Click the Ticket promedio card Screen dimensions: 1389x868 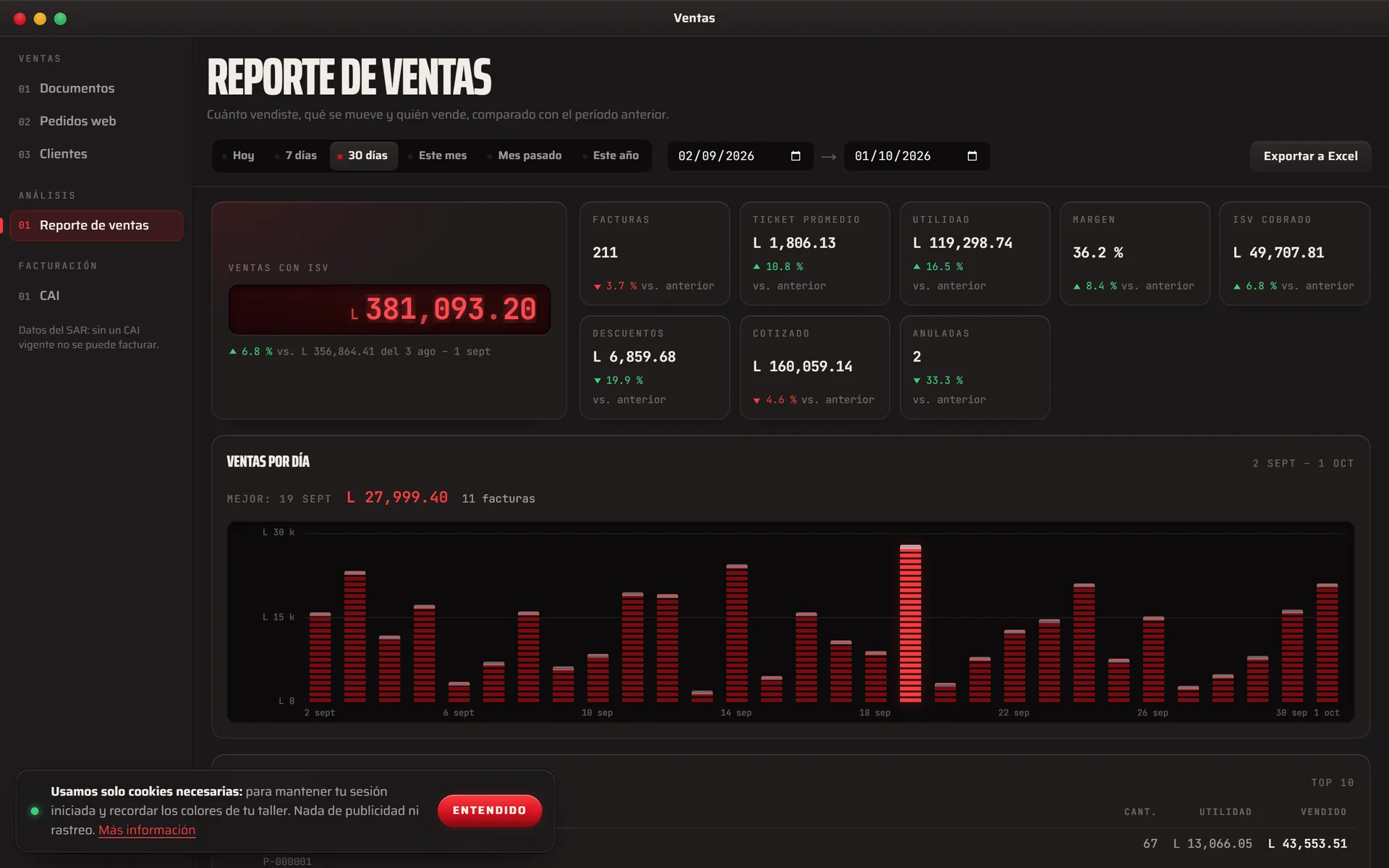pos(815,253)
